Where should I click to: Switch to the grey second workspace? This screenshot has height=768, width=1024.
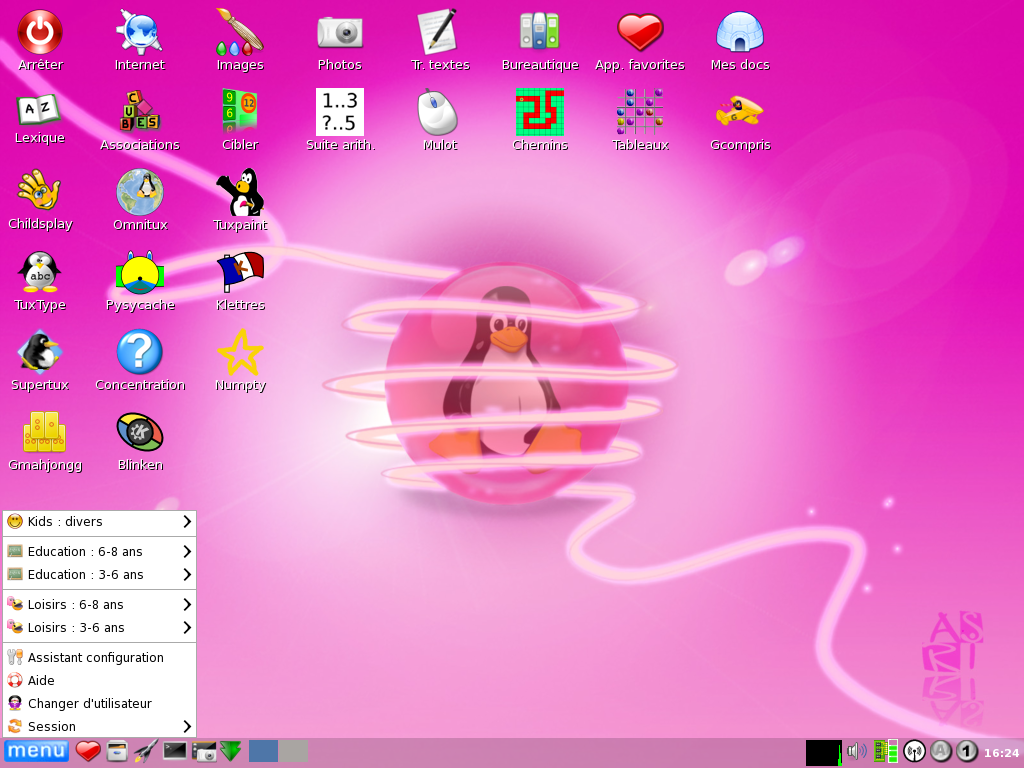[x=293, y=751]
